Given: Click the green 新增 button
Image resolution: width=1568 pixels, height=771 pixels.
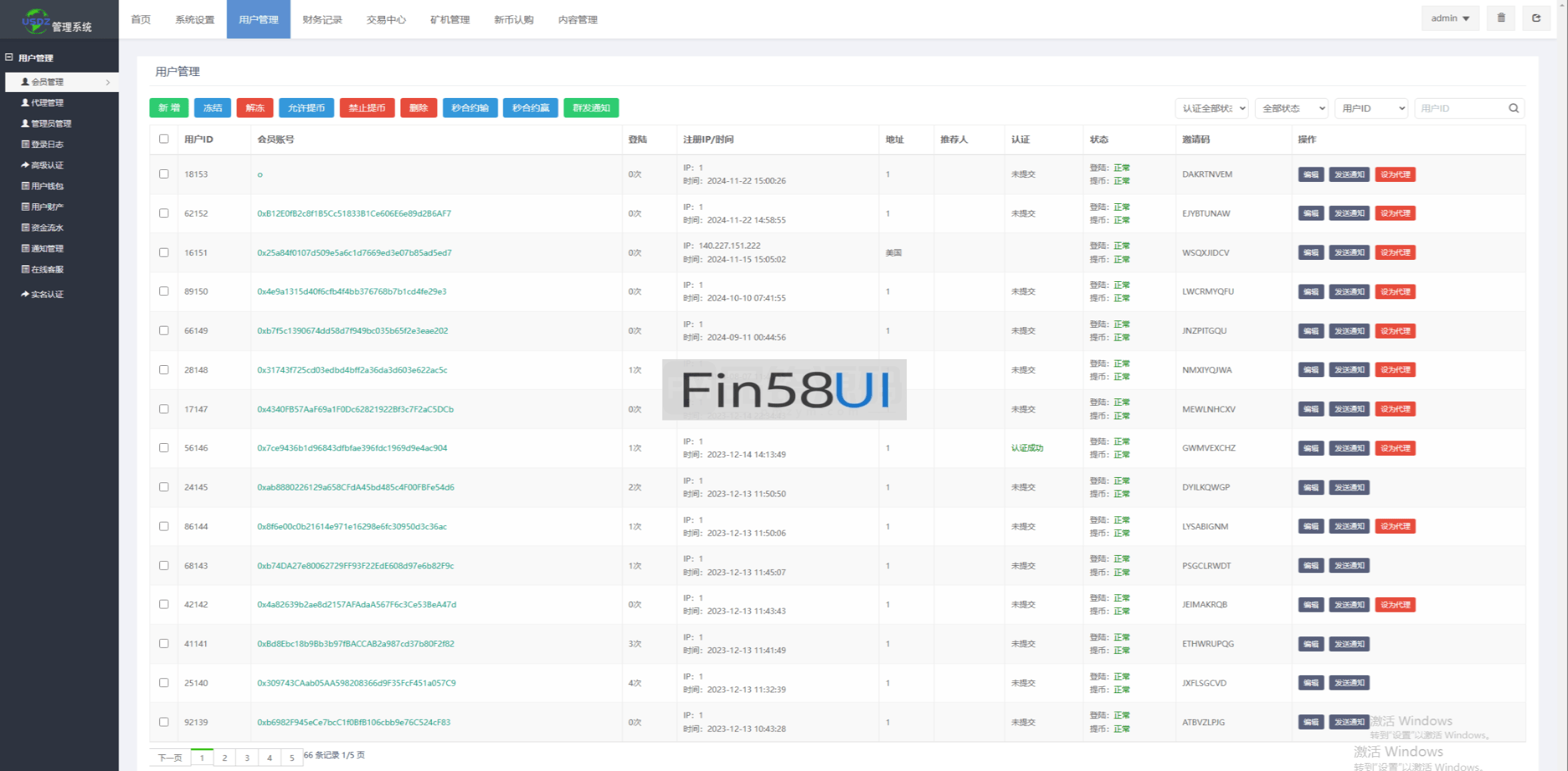Looking at the screenshot, I should pos(169,108).
